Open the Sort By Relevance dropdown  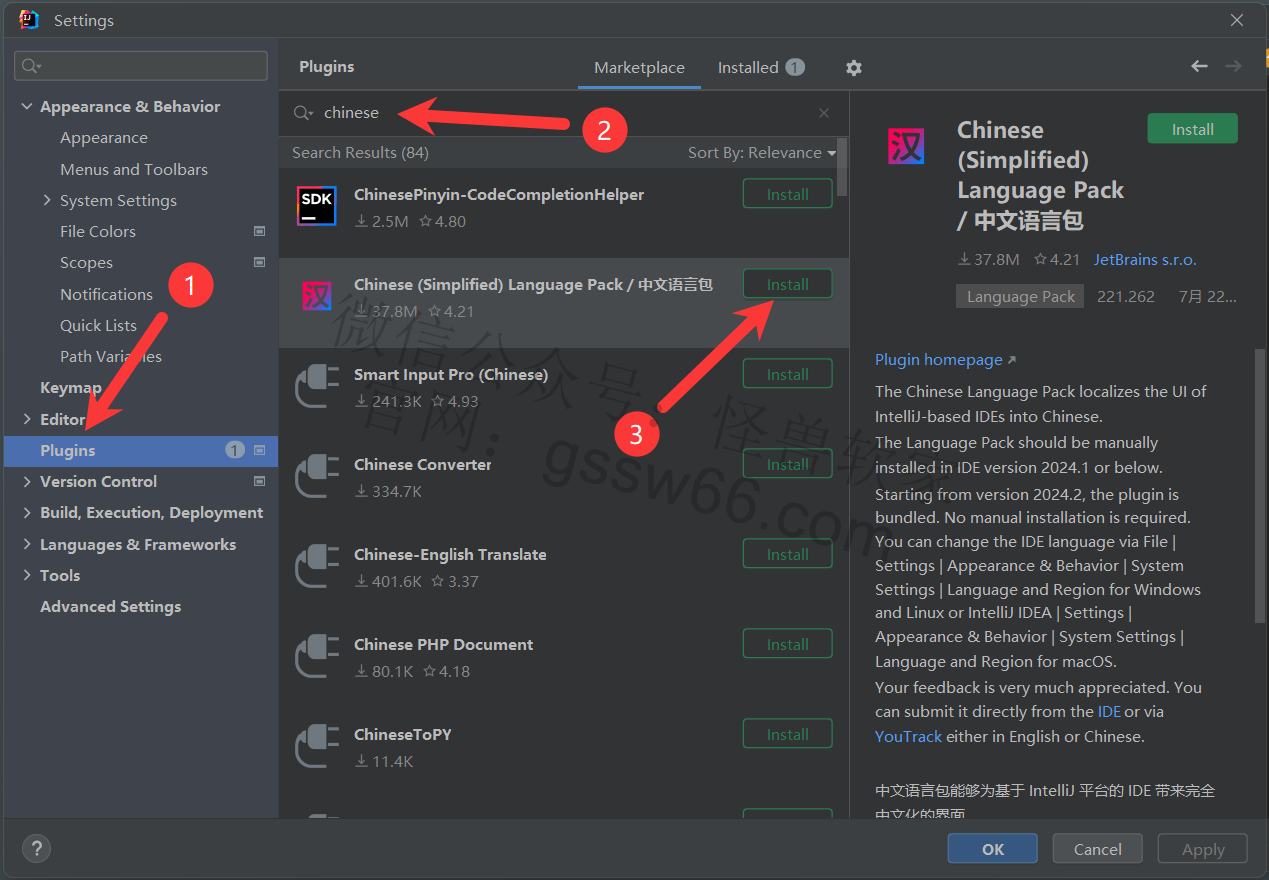tap(761, 153)
